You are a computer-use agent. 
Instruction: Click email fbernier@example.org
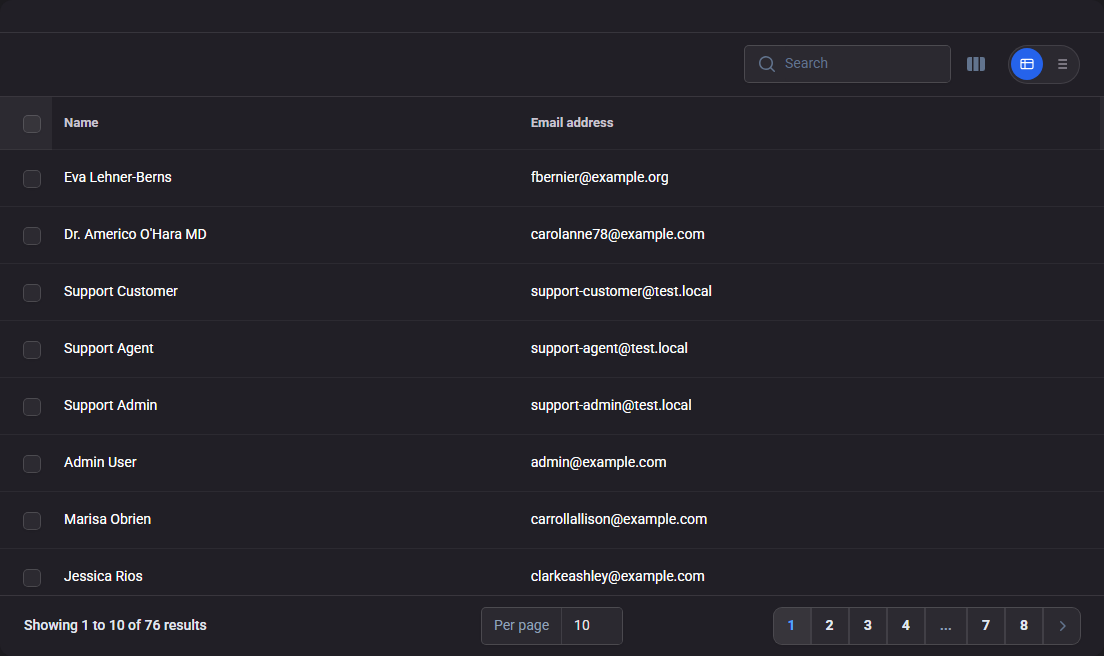pyautogui.click(x=599, y=177)
